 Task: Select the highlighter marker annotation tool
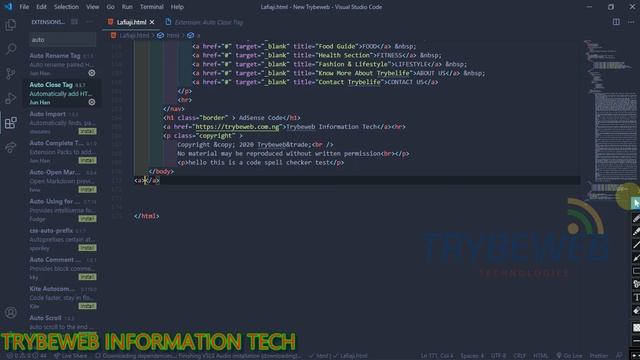(x=636, y=231)
